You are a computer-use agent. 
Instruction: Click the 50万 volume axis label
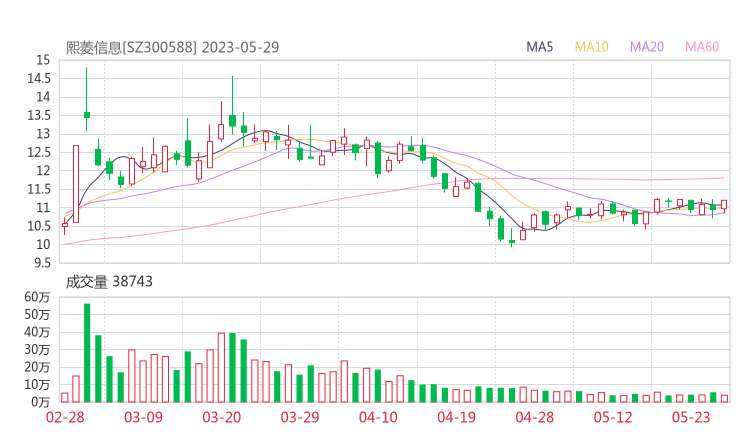(x=37, y=314)
